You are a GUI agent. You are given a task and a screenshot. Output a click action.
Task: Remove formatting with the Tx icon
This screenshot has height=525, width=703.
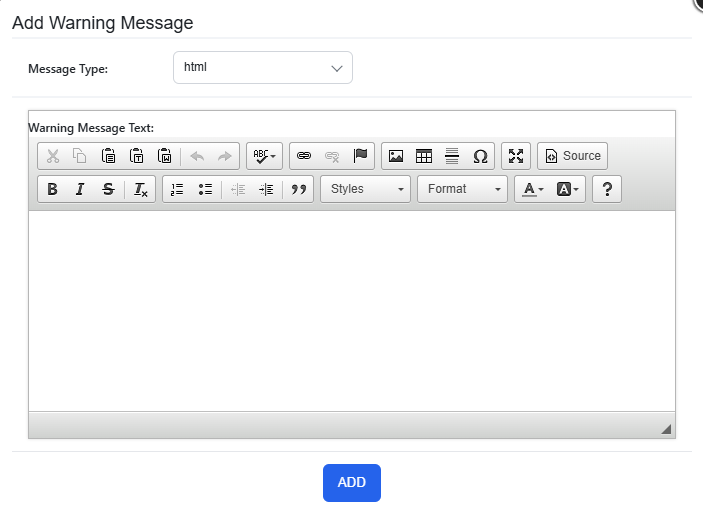140,189
